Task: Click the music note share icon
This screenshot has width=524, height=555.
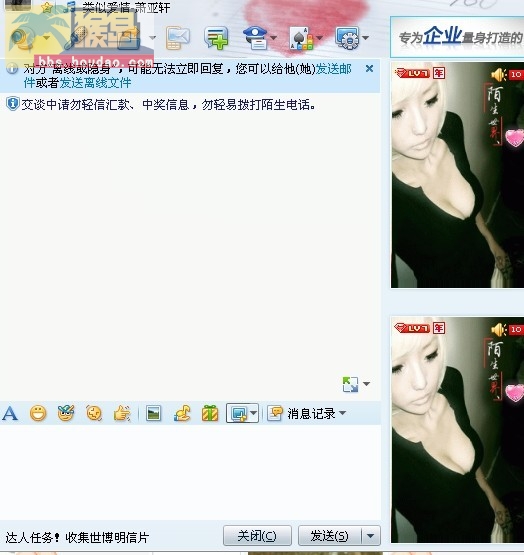Action: tap(182, 413)
